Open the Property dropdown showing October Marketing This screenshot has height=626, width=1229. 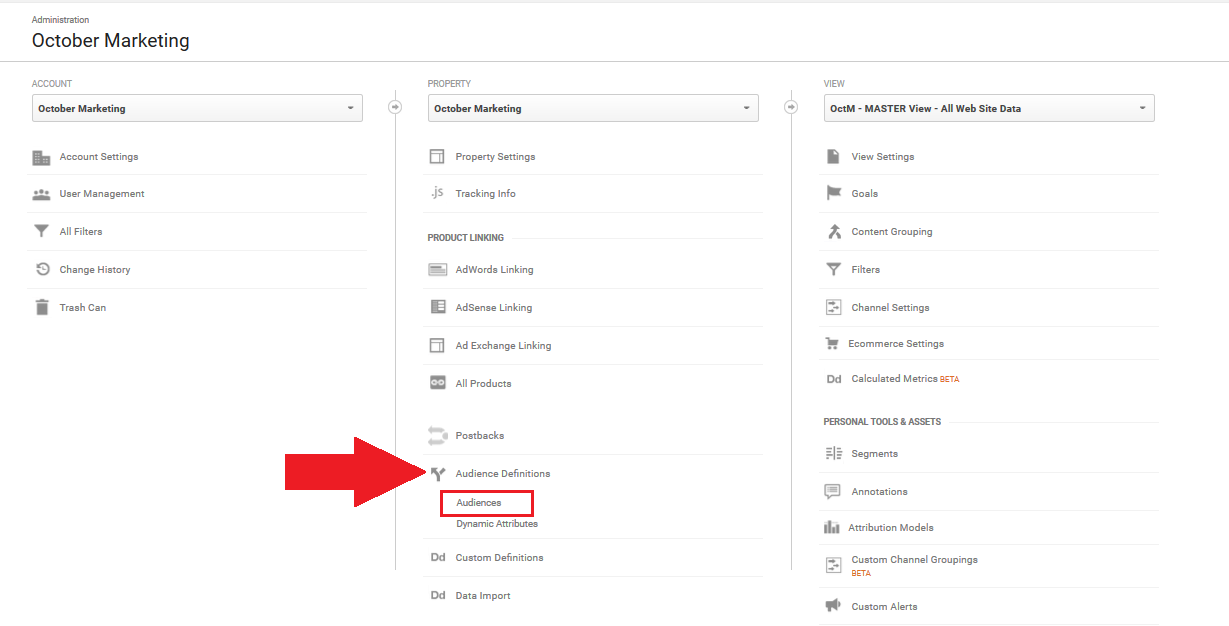click(593, 108)
